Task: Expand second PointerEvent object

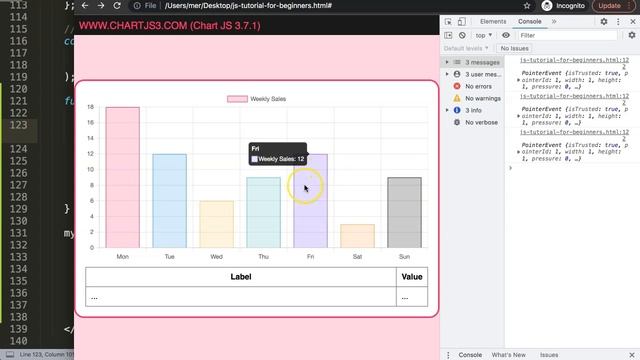Action: click(518, 116)
